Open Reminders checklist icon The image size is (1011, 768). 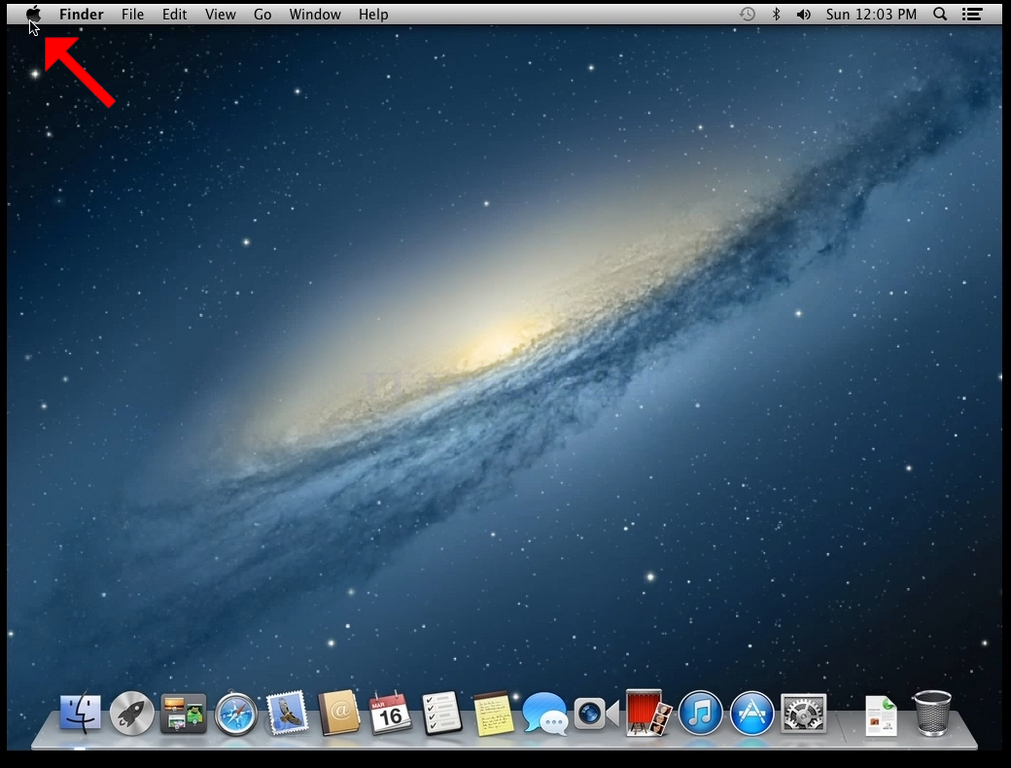(442, 713)
